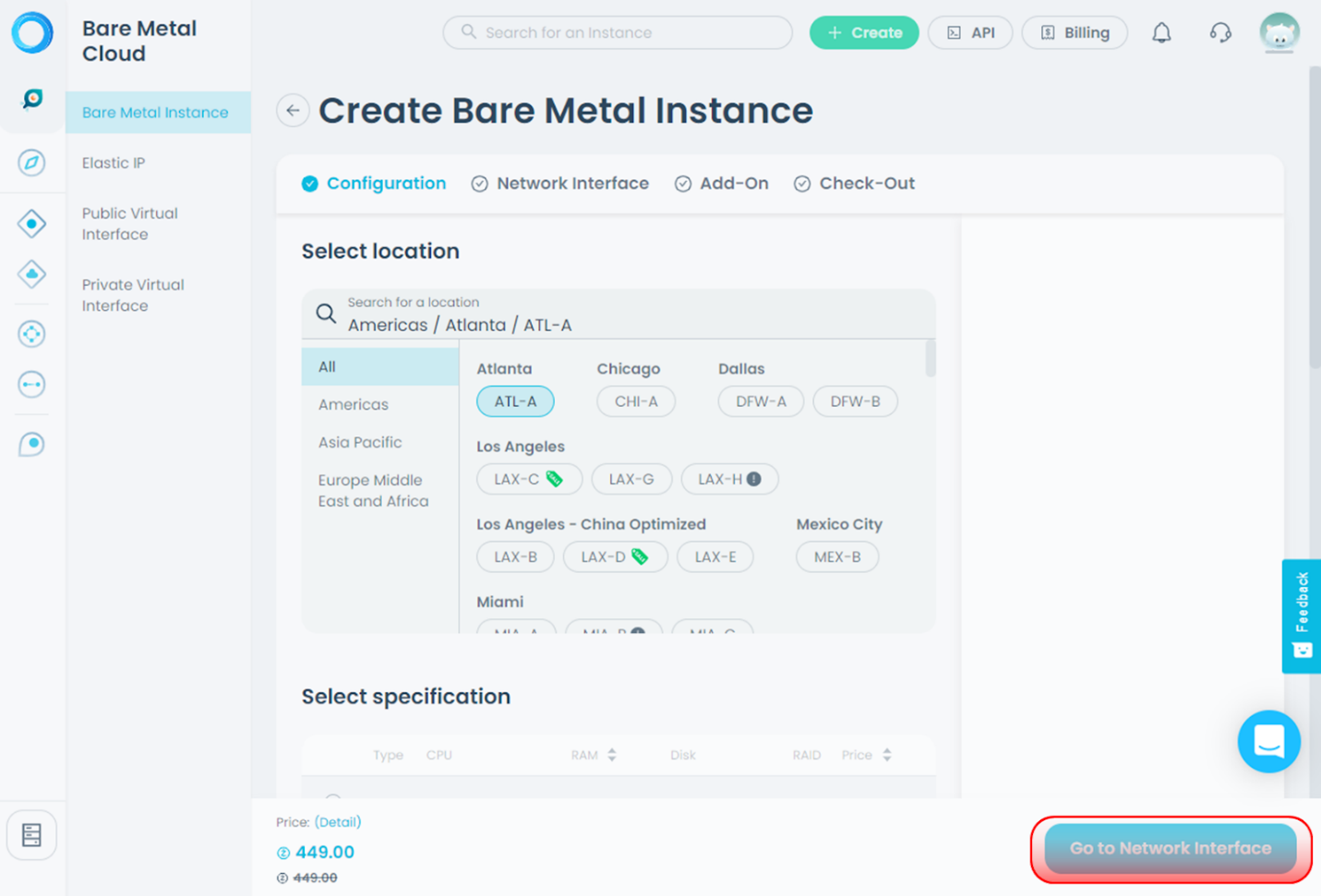Click the cloud diamond icon in sidebar
The height and width of the screenshot is (896, 1321).
click(x=31, y=273)
